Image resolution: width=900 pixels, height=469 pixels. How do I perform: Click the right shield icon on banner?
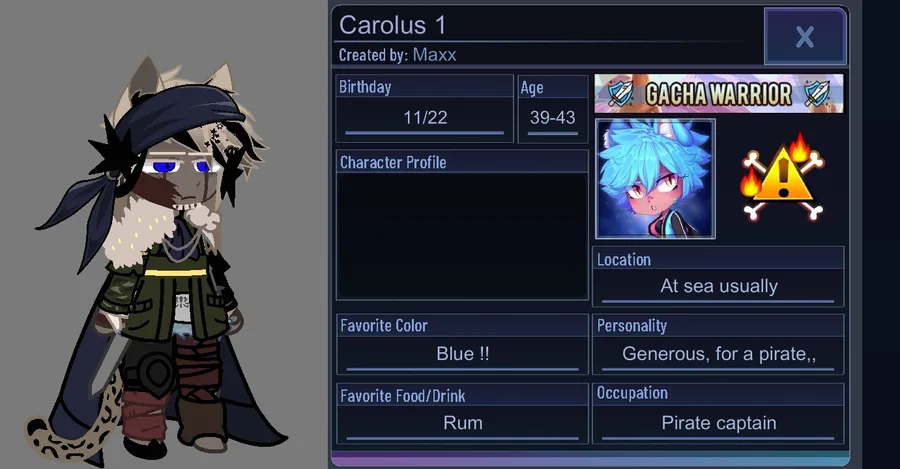816,94
